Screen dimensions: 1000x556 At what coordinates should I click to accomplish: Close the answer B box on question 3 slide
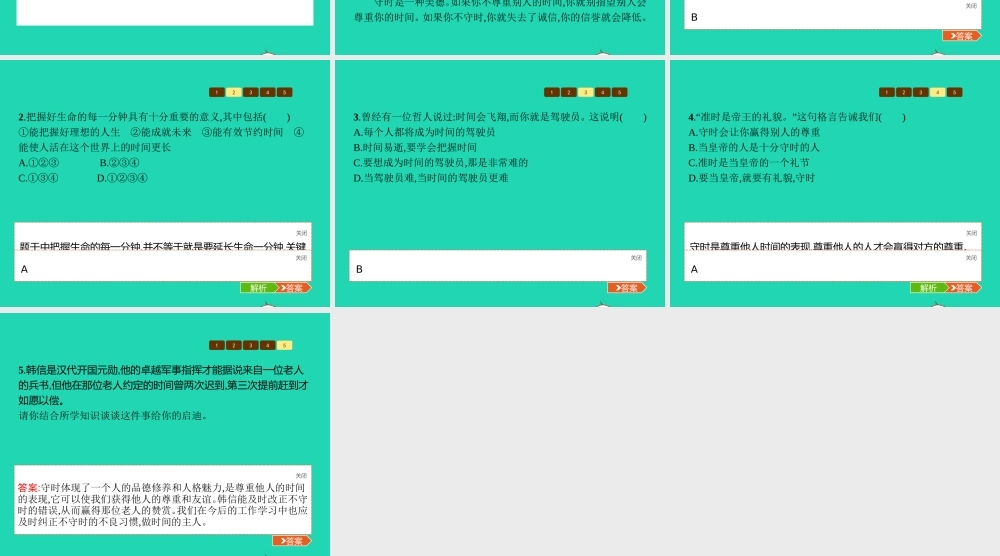click(636, 258)
